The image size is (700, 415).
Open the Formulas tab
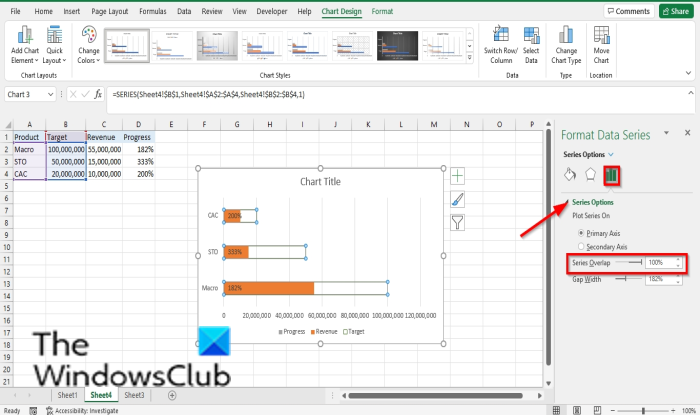pos(153,11)
